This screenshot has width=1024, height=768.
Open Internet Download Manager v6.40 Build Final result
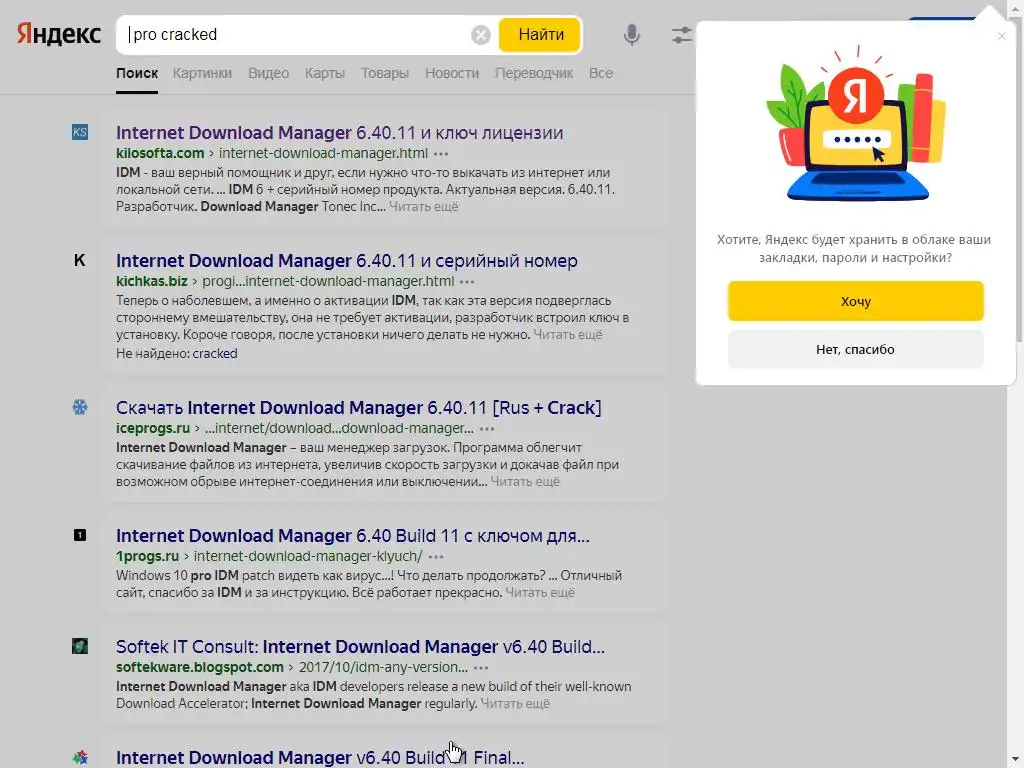(x=320, y=758)
